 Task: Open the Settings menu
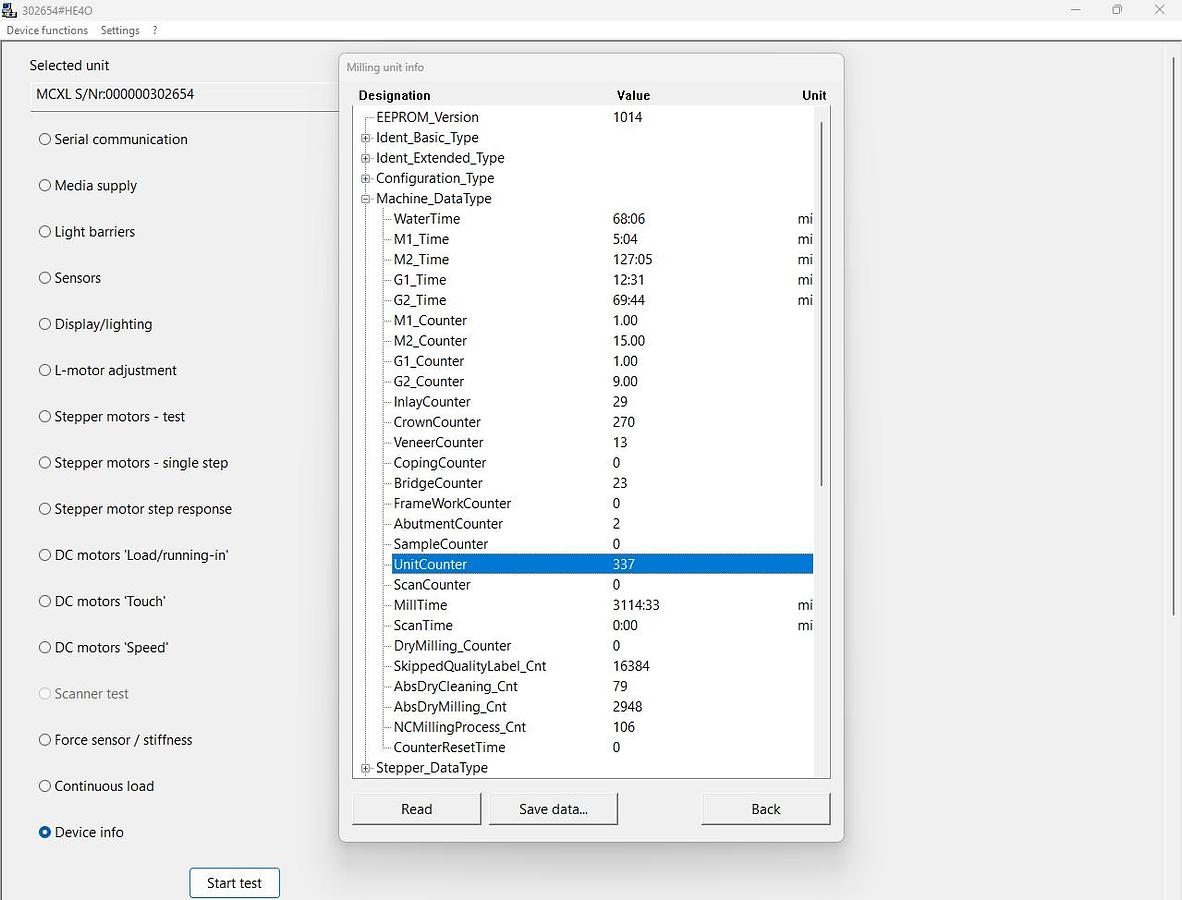coord(120,30)
